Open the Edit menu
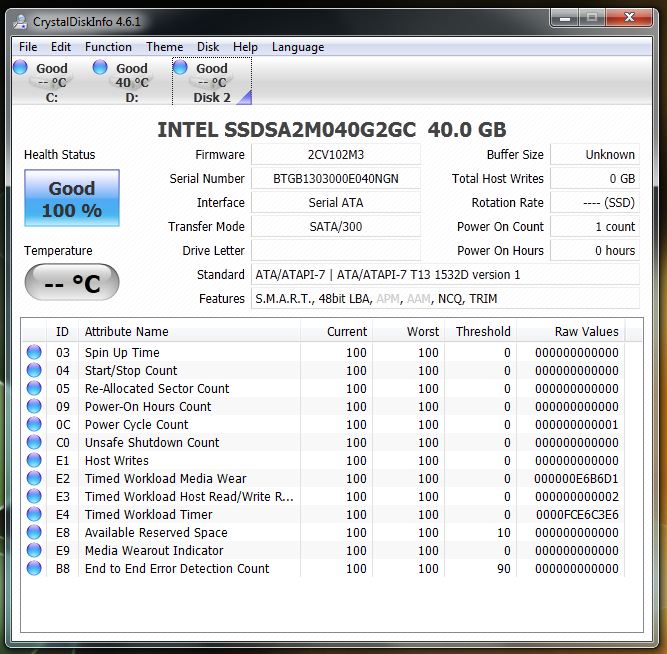 click(61, 47)
